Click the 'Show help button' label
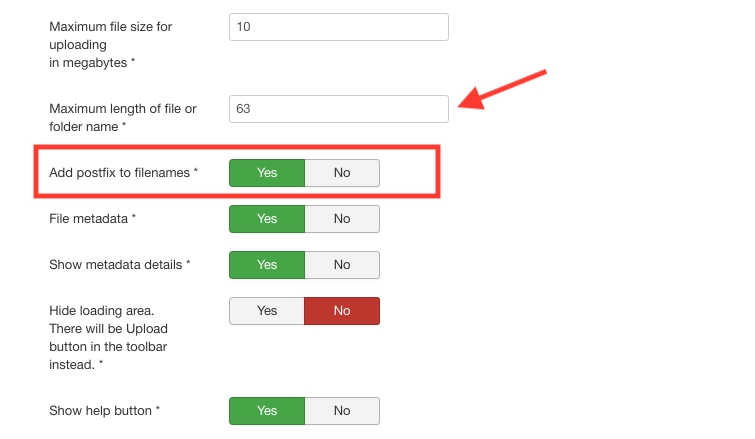 [x=105, y=411]
